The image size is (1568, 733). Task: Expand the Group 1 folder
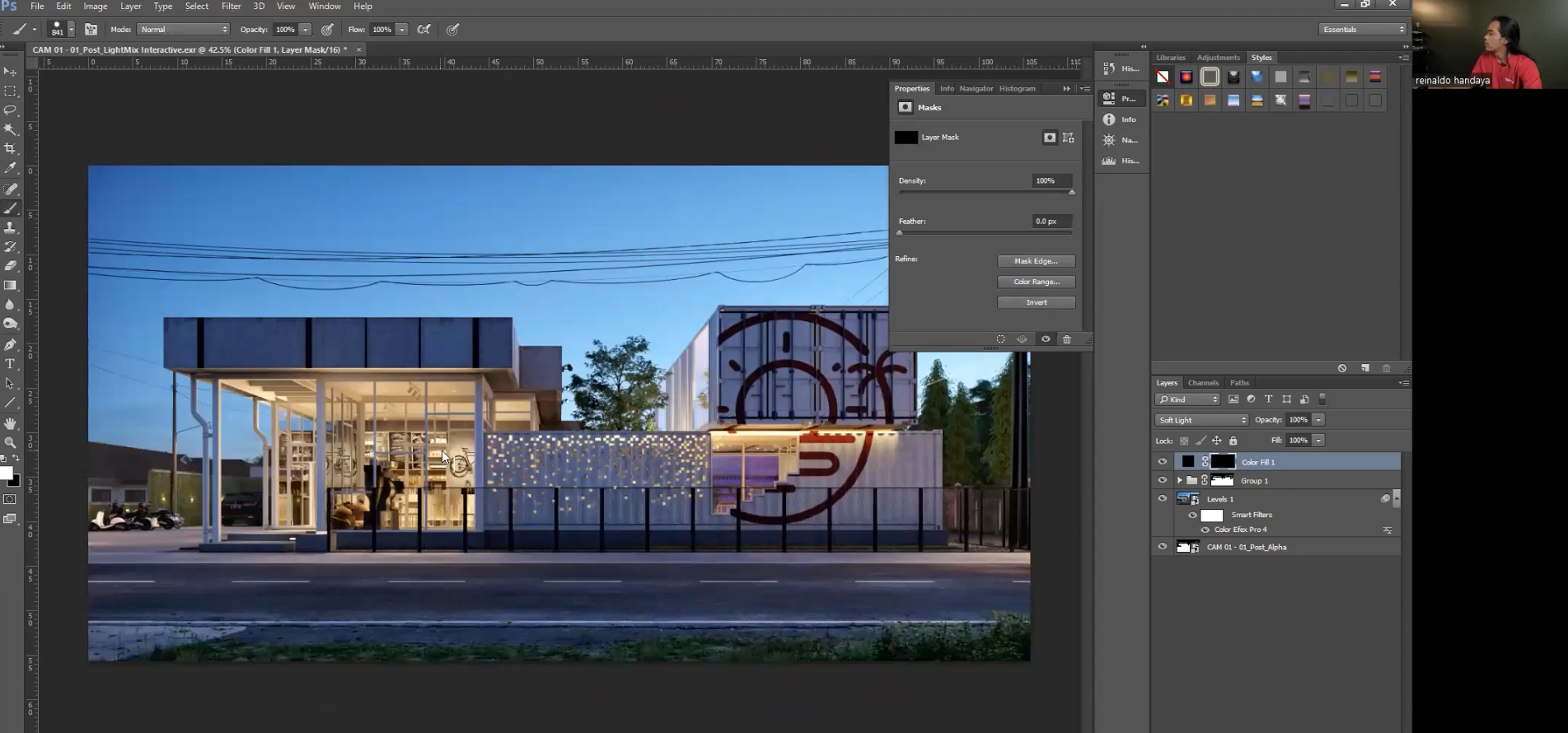pyautogui.click(x=1179, y=480)
